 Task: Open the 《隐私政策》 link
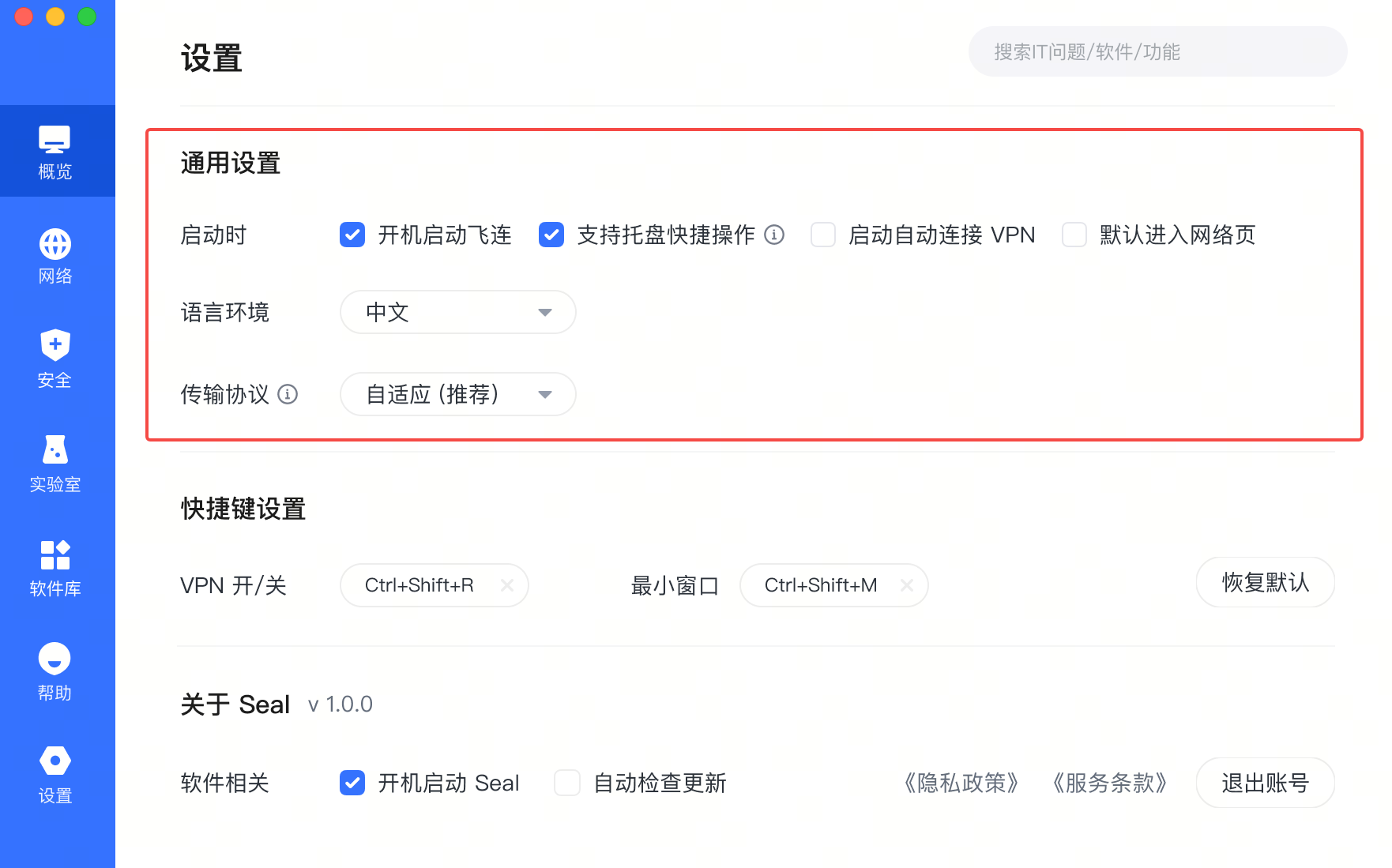point(961,783)
